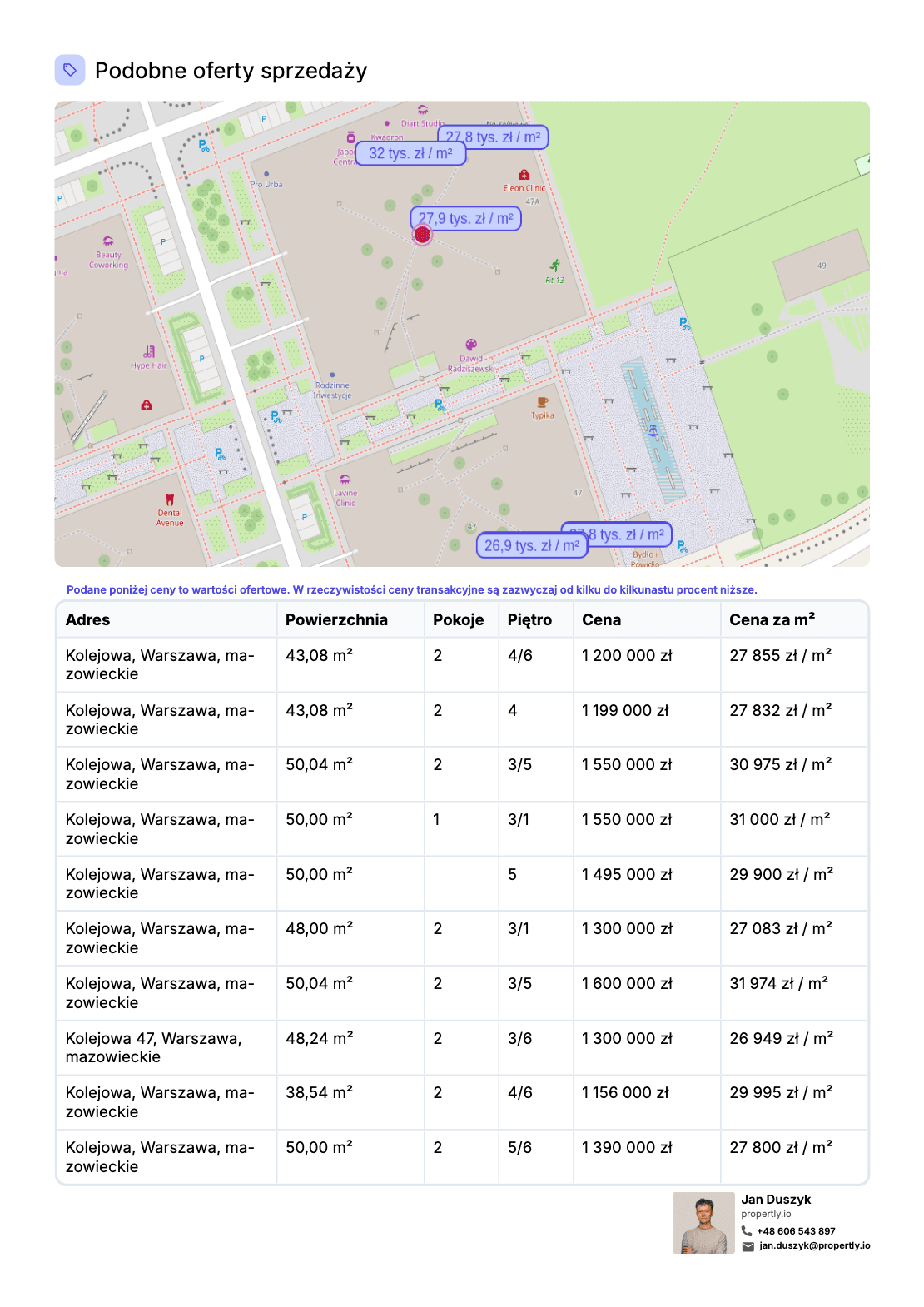Click the Dental Avenue tooth icon
This screenshot has width=924, height=1307.
point(170,499)
